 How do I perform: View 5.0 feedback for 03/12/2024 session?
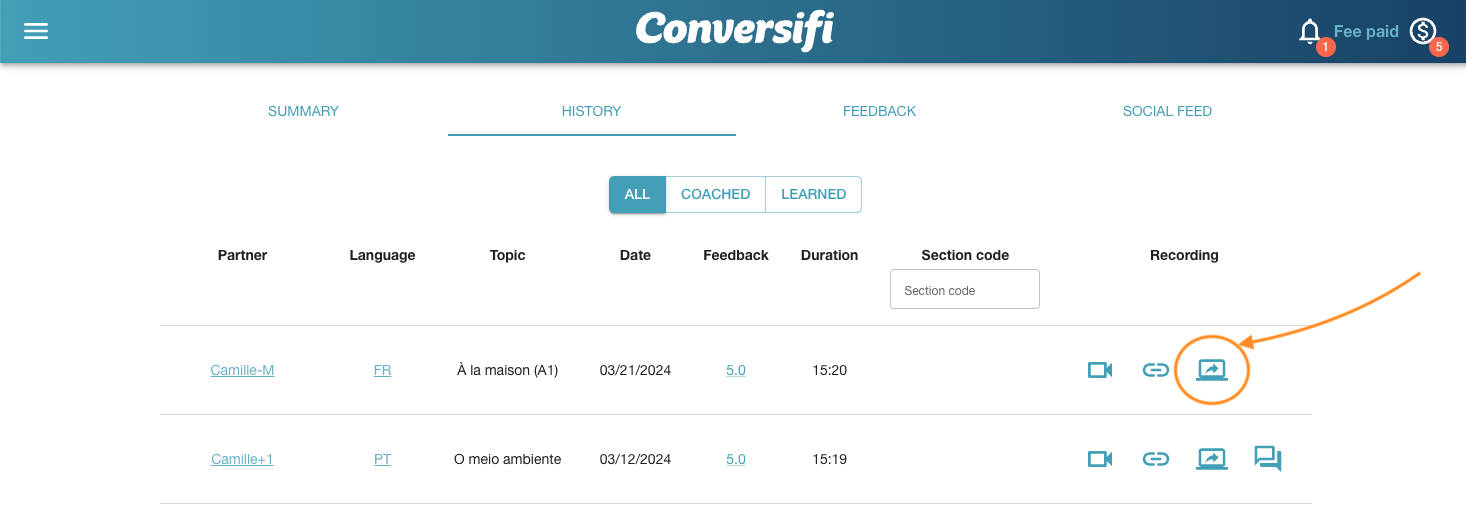click(736, 459)
